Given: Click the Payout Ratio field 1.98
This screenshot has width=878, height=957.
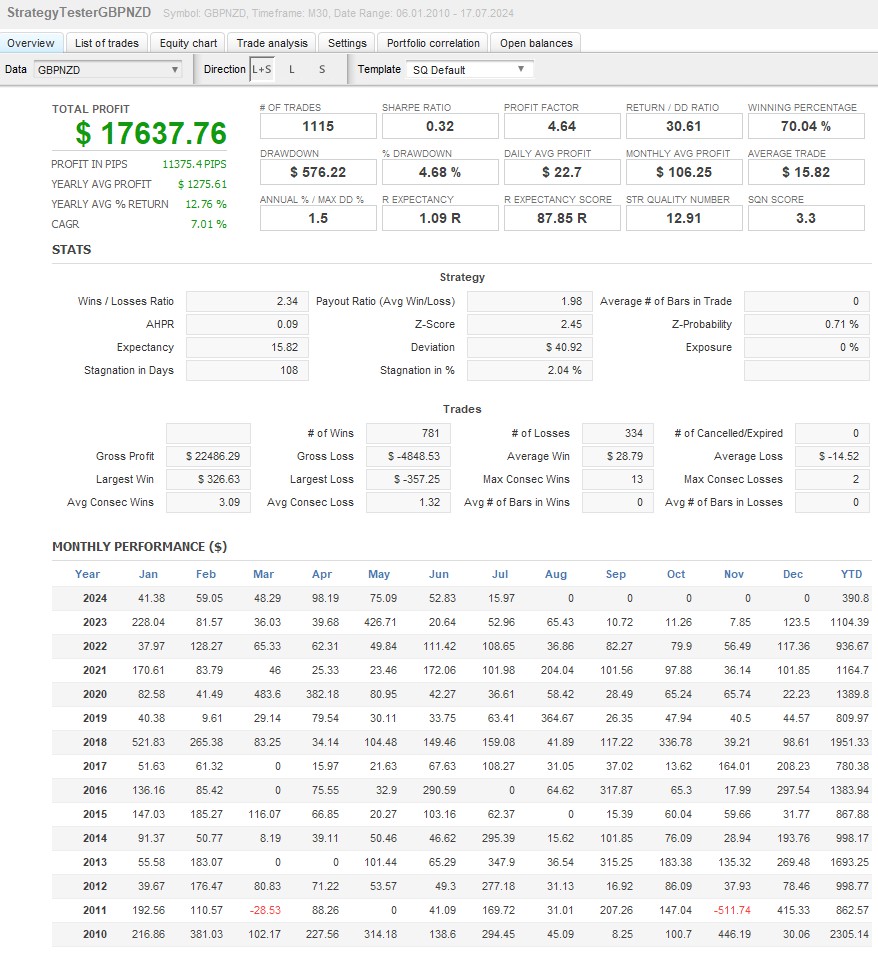Looking at the screenshot, I should point(530,302).
